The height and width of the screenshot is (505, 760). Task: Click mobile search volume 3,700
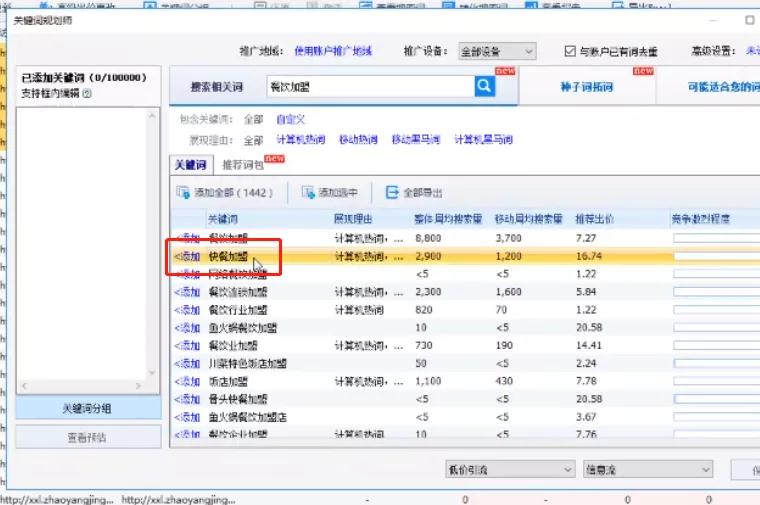[508, 238]
